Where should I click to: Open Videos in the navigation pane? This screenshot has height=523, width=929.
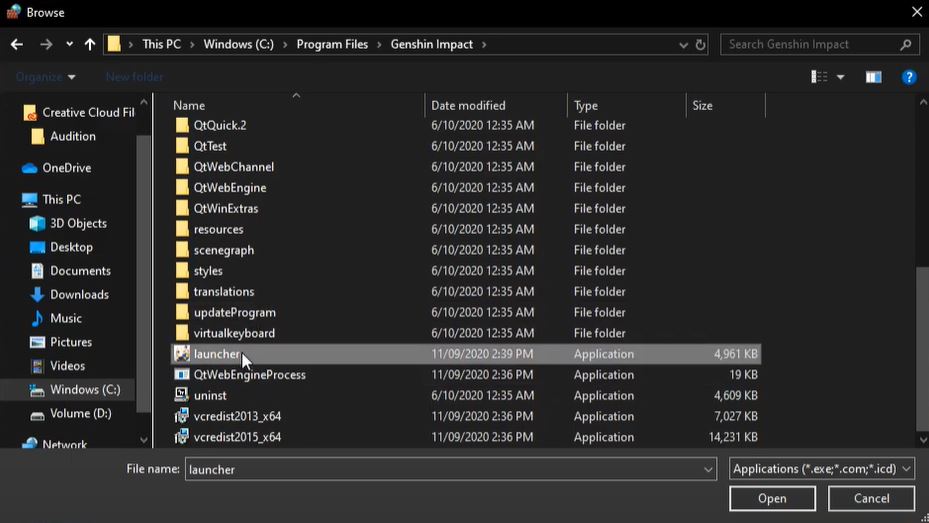point(57,365)
